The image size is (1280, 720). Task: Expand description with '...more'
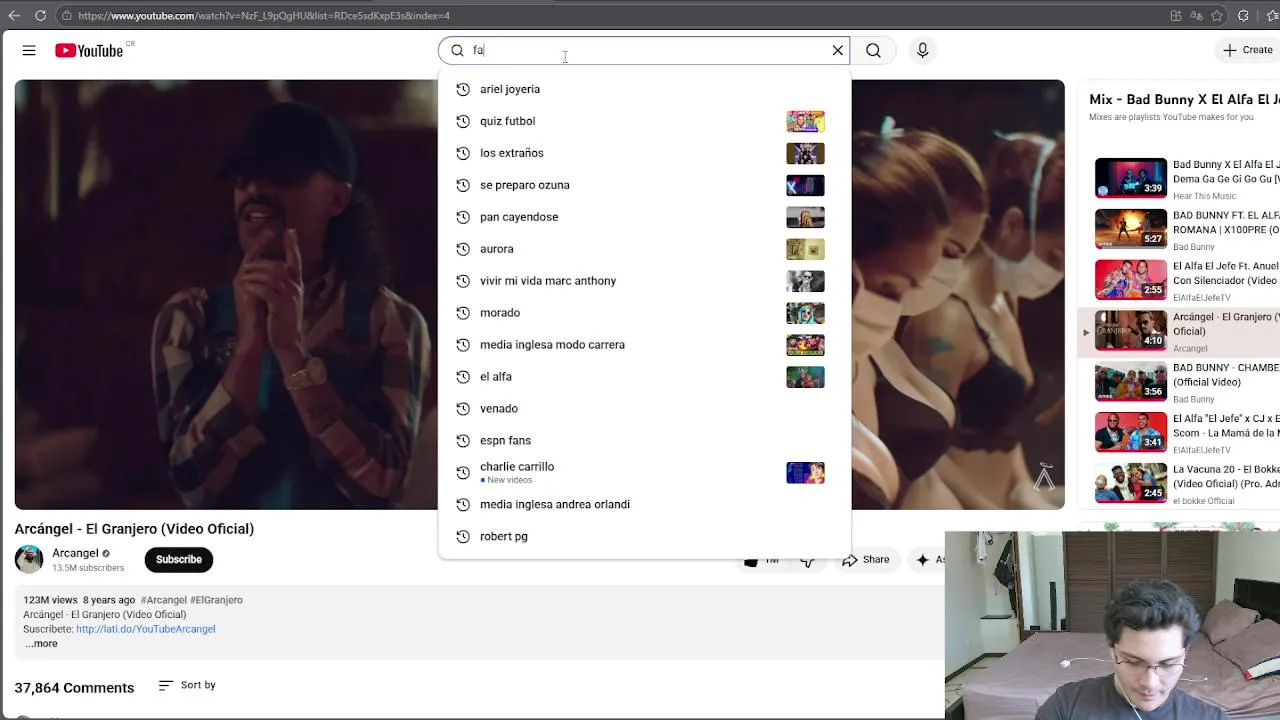pos(41,644)
